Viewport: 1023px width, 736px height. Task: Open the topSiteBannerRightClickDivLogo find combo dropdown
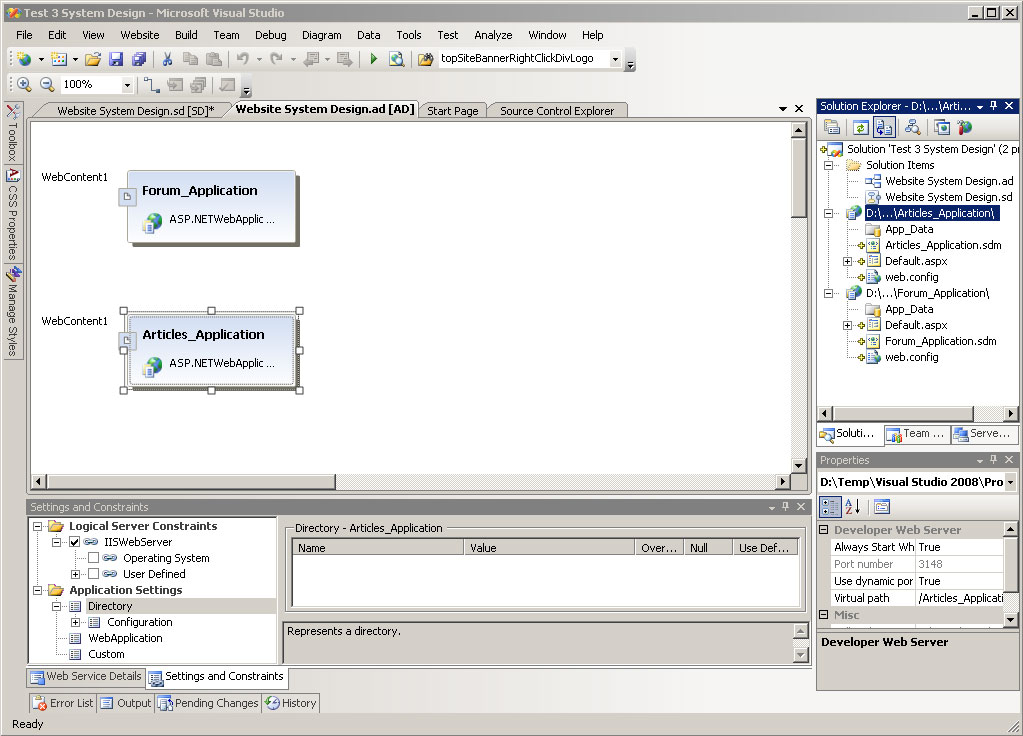[615, 59]
